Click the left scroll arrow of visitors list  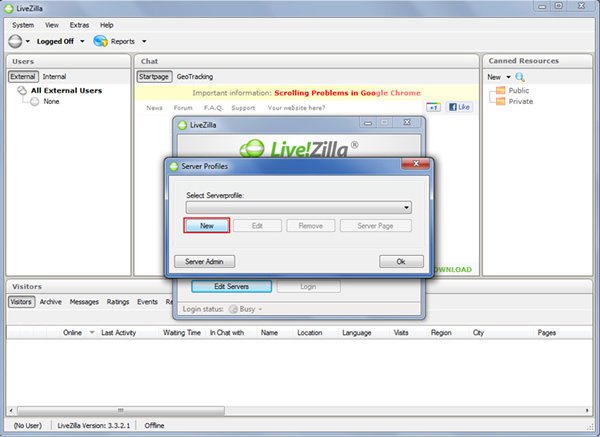click(11, 411)
